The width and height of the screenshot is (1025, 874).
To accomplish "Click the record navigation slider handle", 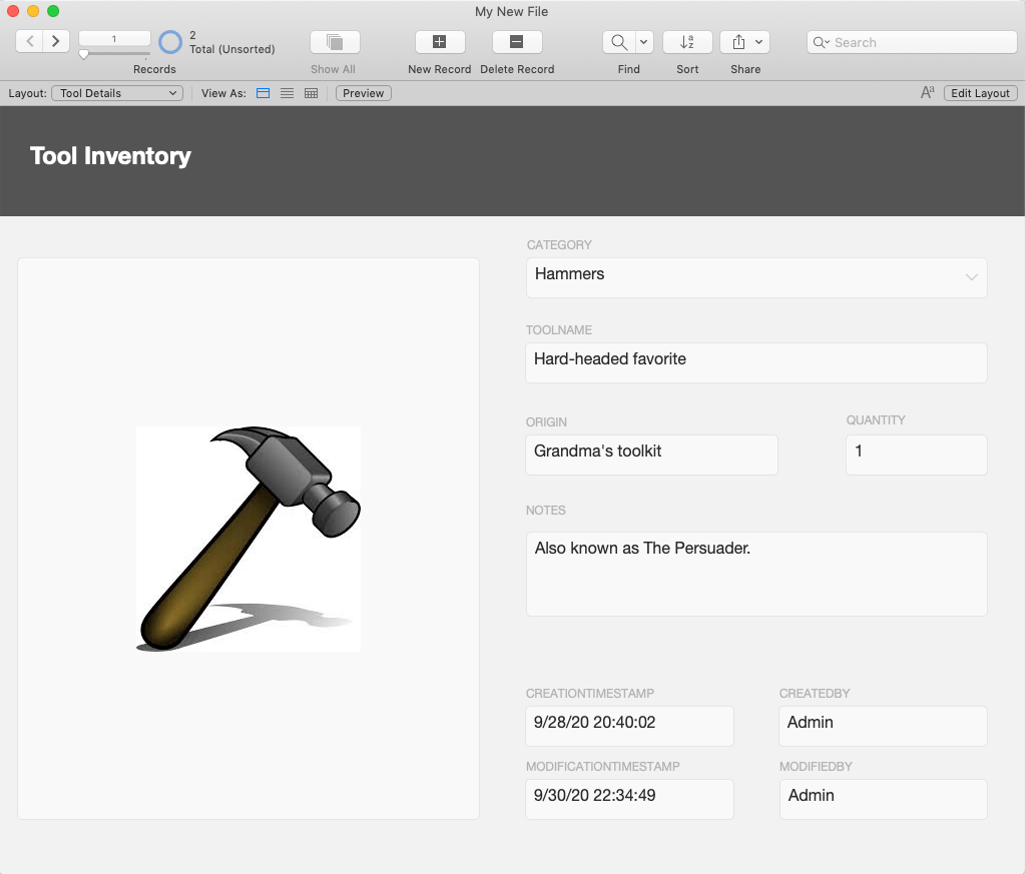I will pyautogui.click(x=84, y=54).
